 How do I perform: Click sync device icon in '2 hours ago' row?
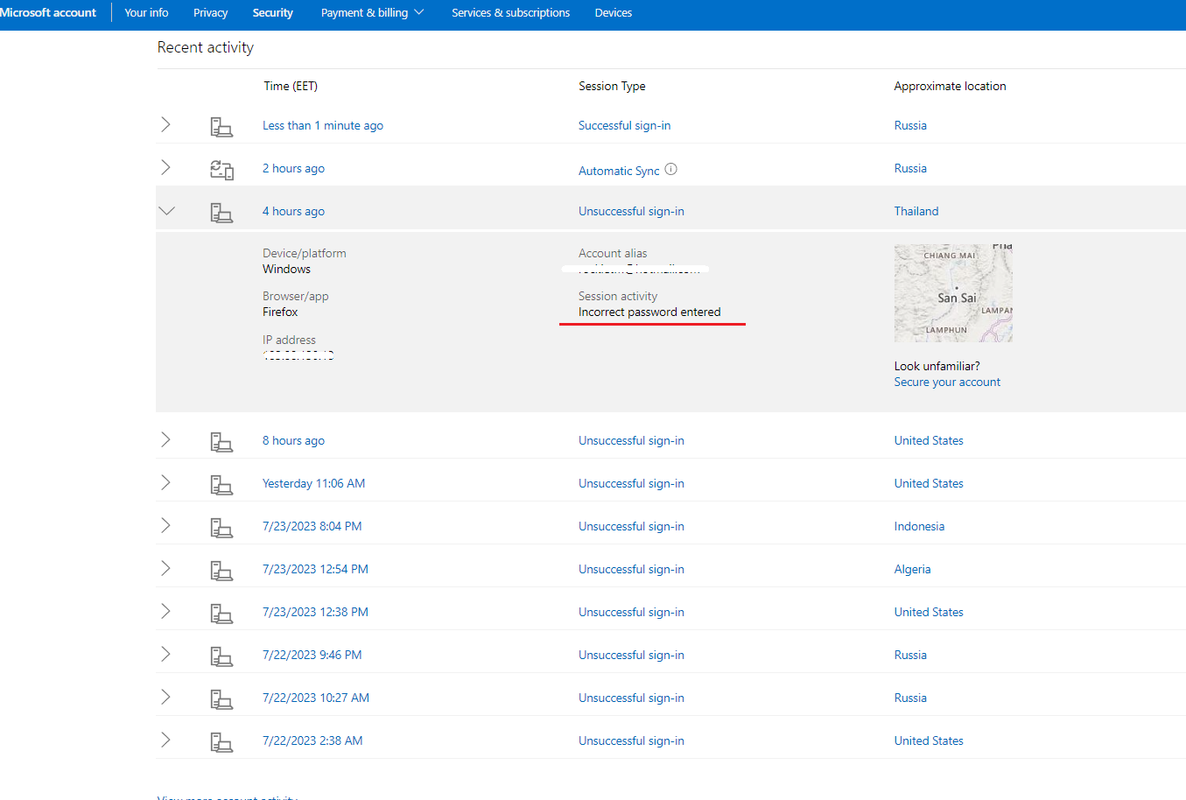pos(221,169)
